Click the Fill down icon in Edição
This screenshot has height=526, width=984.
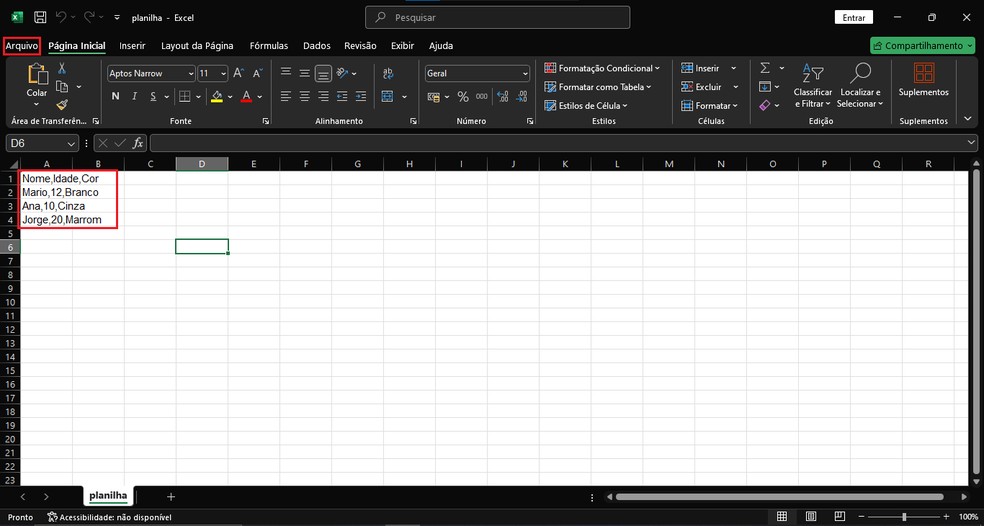(765, 87)
